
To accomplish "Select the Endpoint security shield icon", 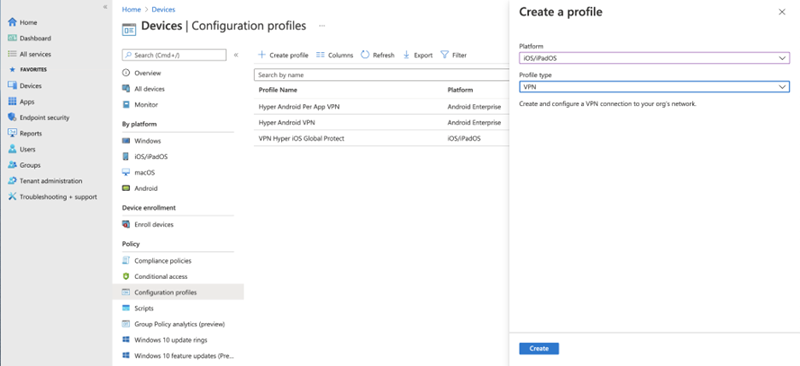I will coord(13,117).
